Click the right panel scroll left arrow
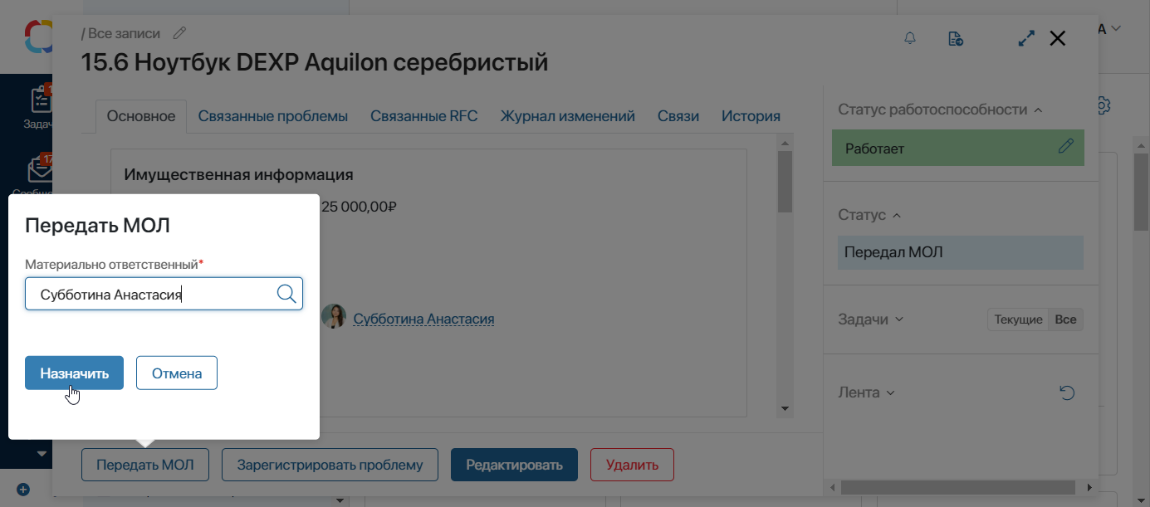 click(831, 487)
